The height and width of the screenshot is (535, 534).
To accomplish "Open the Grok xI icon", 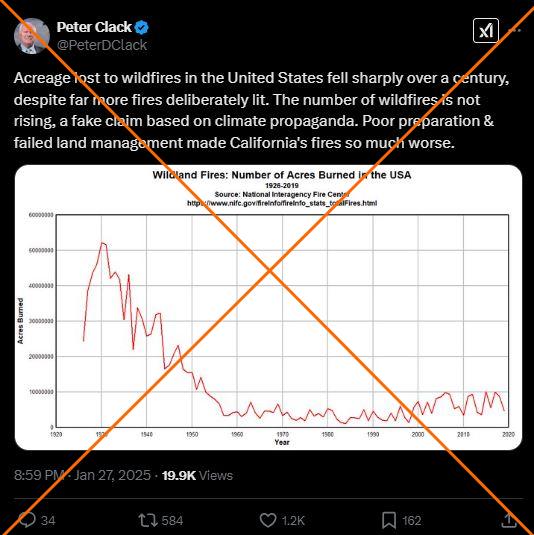I will click(486, 31).
